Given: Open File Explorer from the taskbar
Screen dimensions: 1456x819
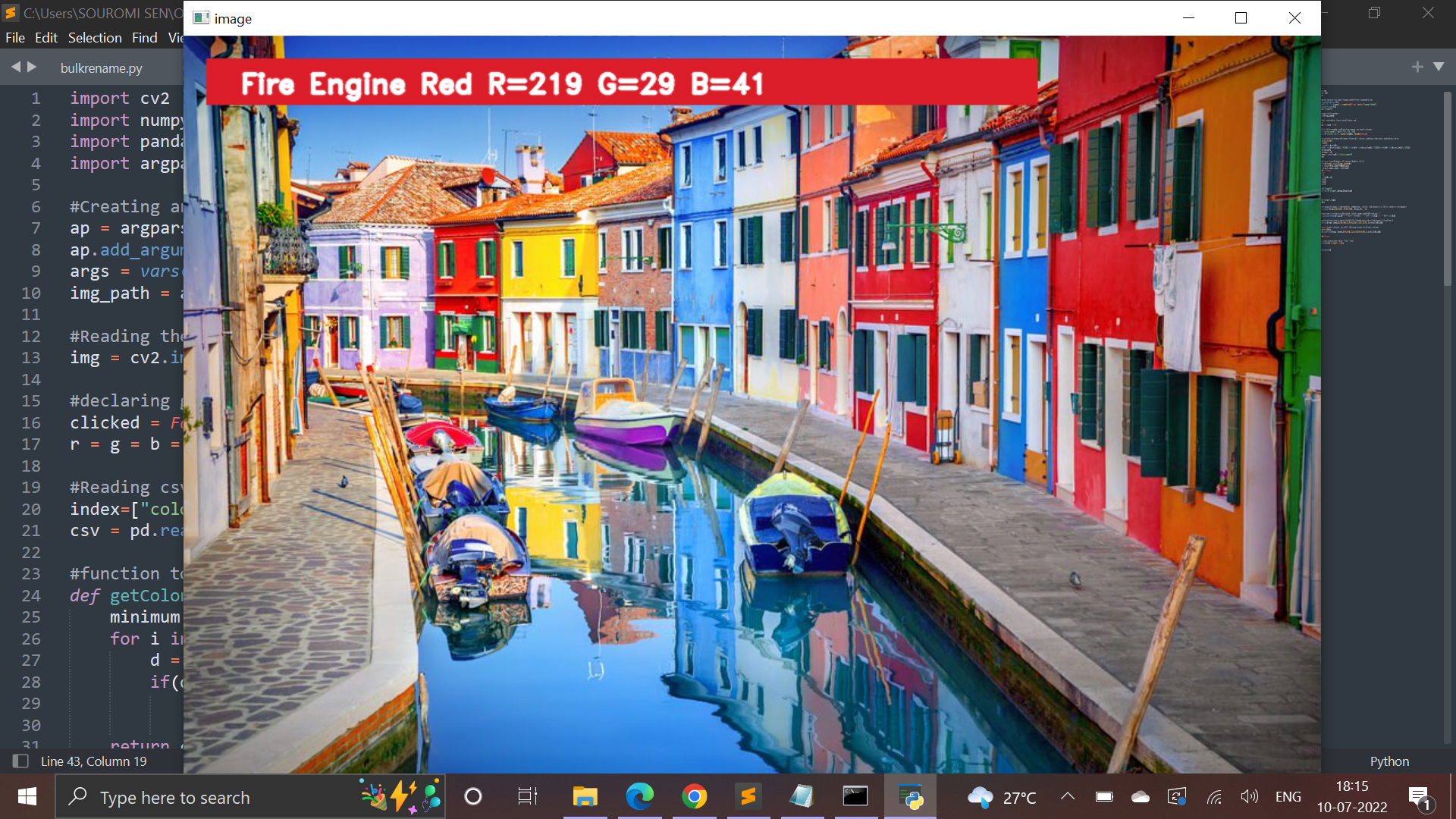Looking at the screenshot, I should (585, 797).
